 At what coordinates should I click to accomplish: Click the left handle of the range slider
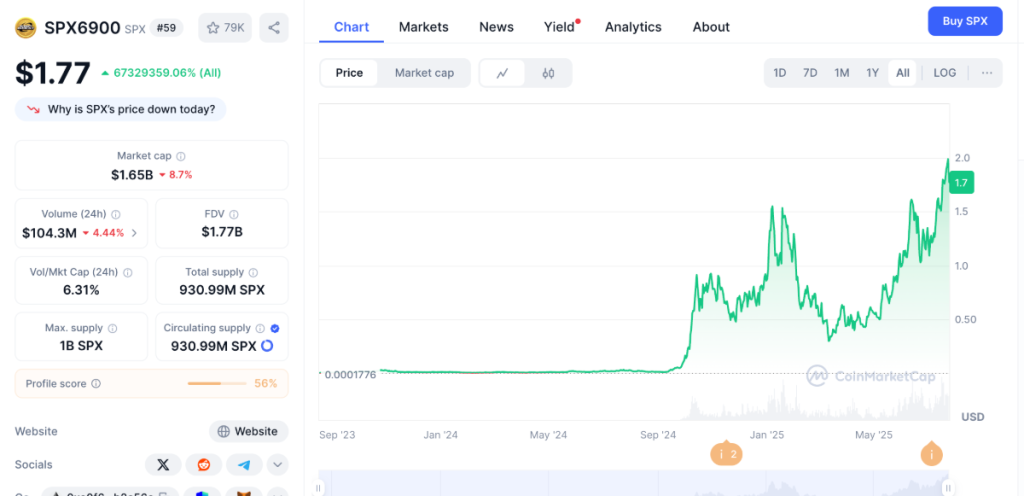[319, 488]
